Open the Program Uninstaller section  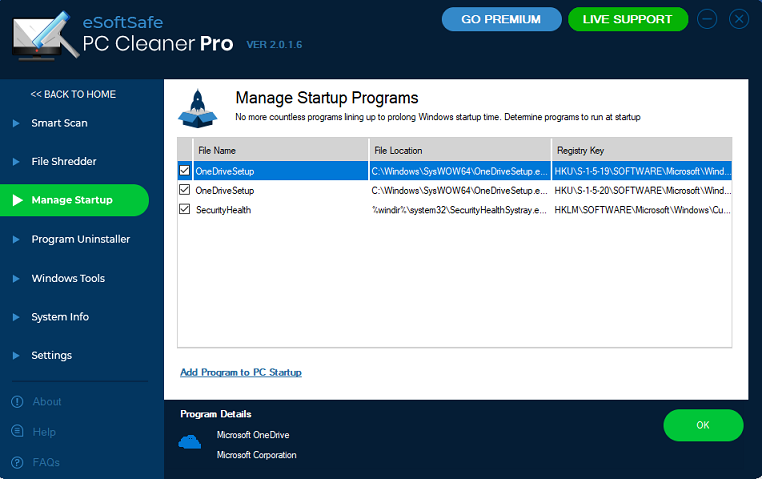pos(81,240)
